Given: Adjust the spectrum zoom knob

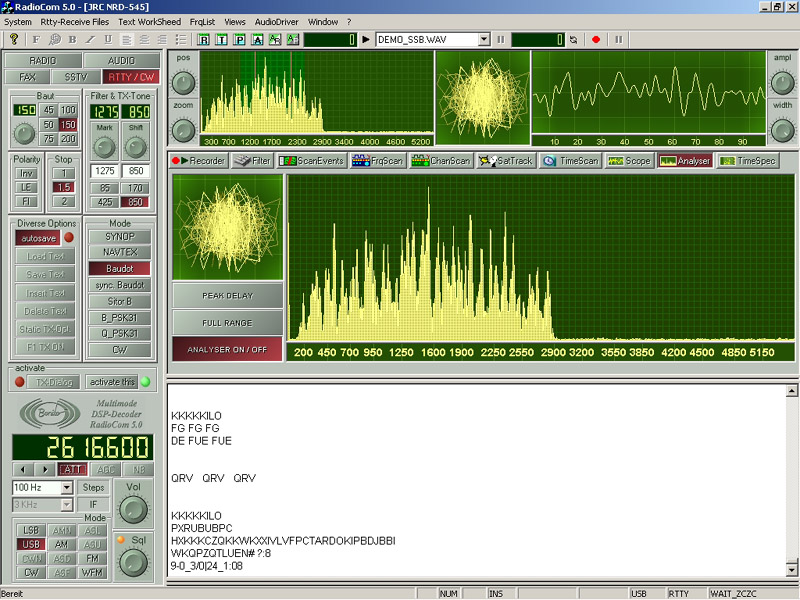Looking at the screenshot, I should pos(183,131).
